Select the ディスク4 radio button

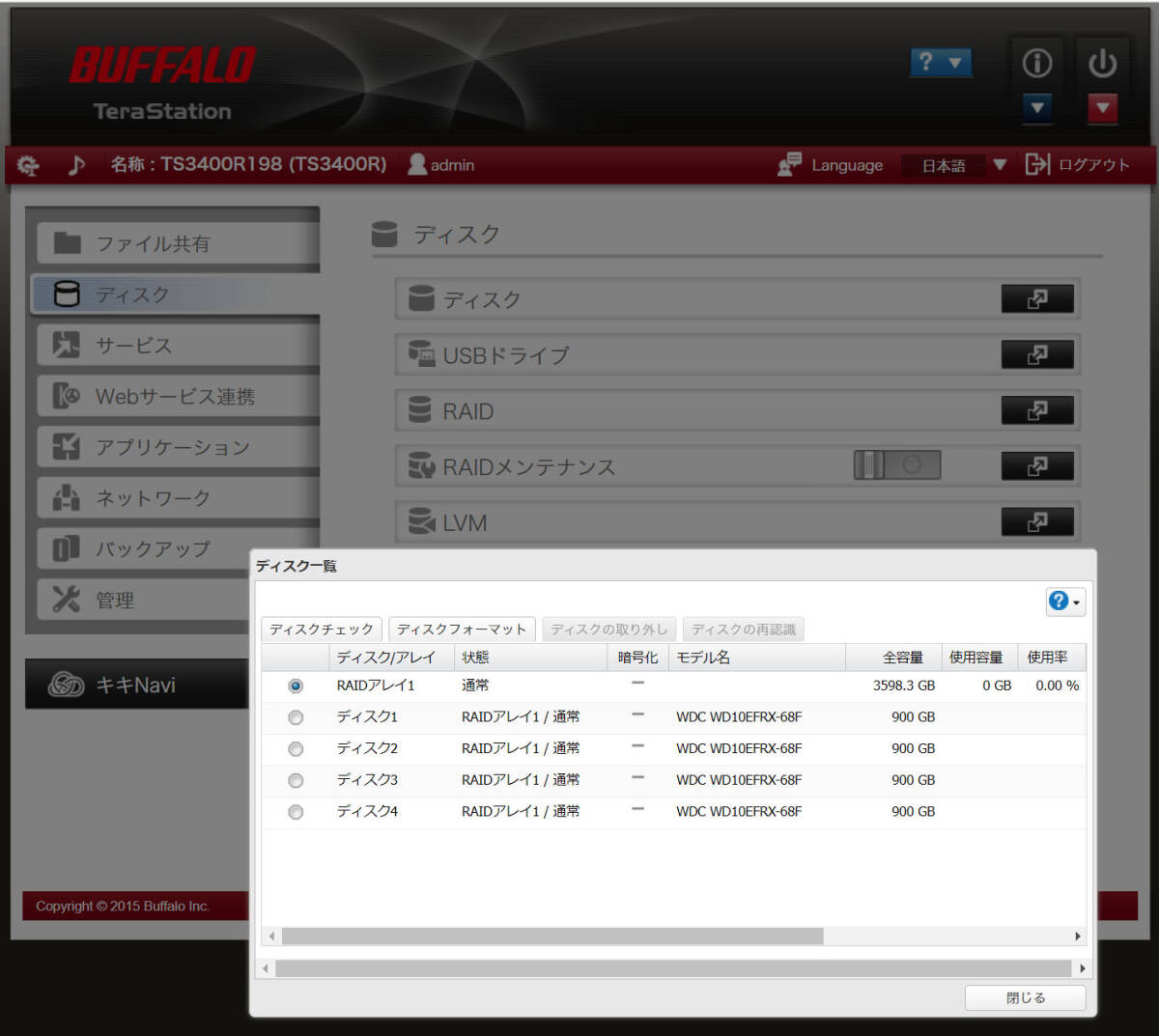(x=296, y=812)
